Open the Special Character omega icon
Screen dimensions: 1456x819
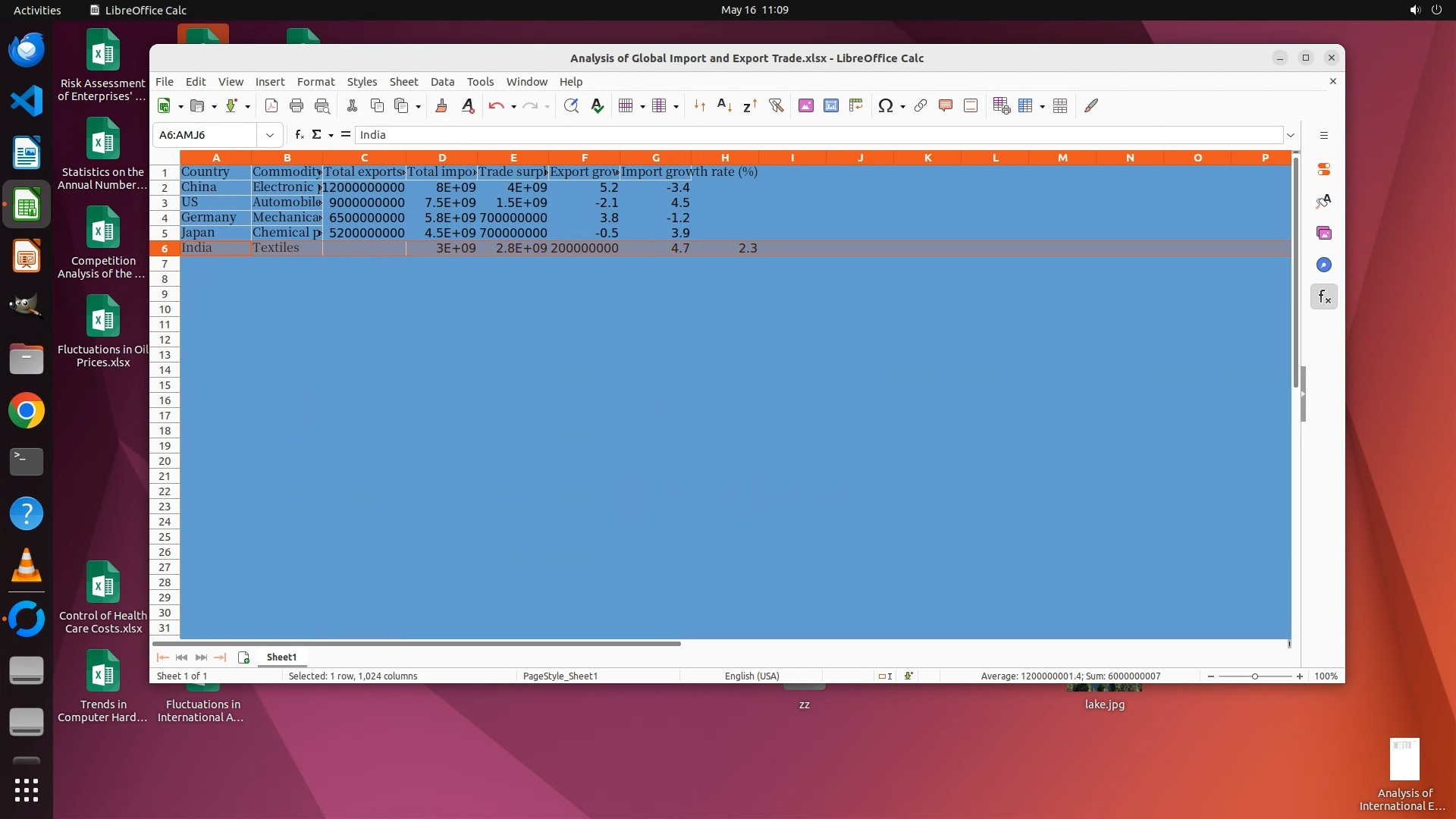885,106
